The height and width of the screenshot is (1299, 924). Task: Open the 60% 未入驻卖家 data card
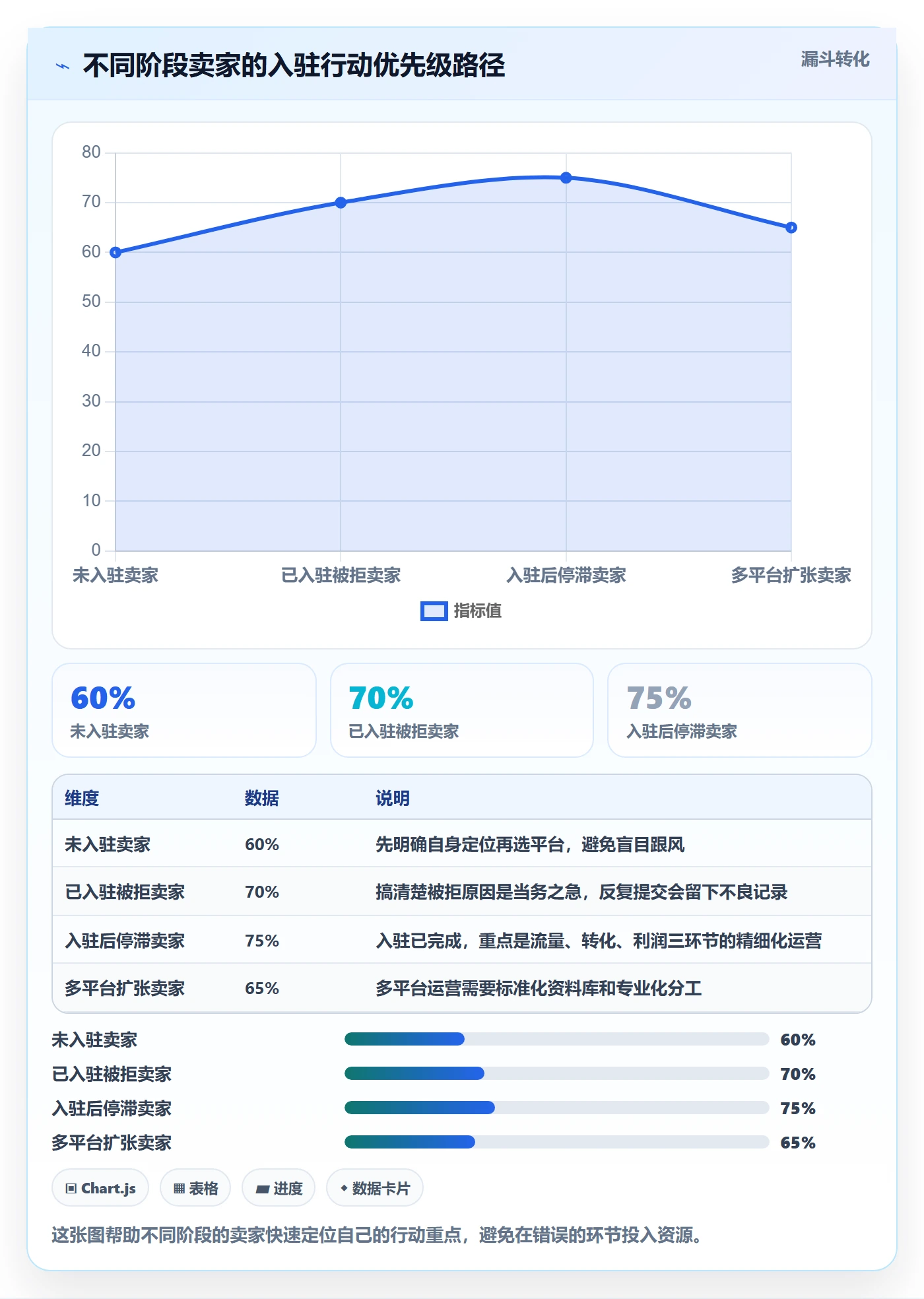pos(184,710)
